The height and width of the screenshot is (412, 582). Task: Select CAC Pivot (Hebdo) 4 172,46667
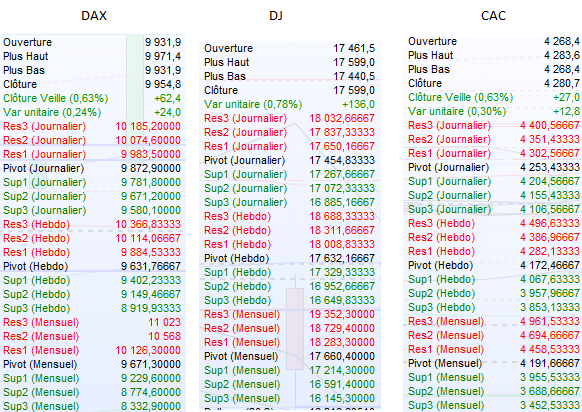tap(494, 265)
